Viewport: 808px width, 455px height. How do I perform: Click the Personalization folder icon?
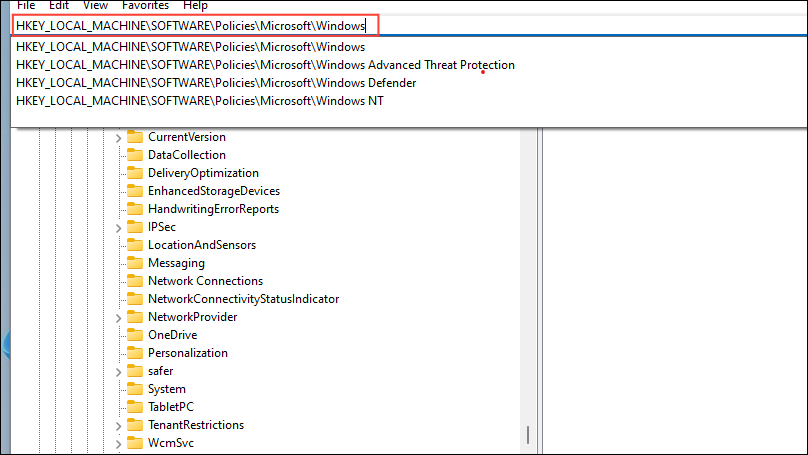pyautogui.click(x=135, y=353)
